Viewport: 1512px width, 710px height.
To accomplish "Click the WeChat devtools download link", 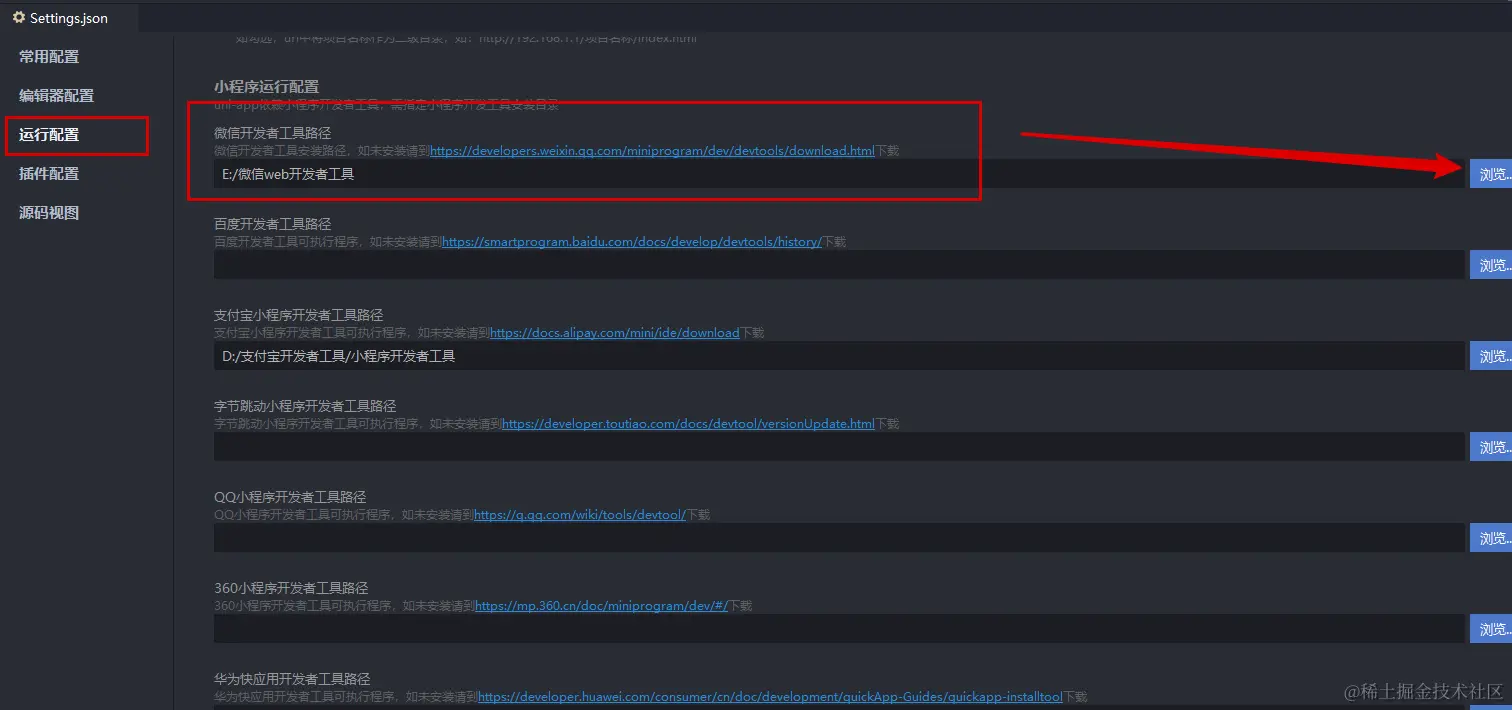I will (x=652, y=151).
